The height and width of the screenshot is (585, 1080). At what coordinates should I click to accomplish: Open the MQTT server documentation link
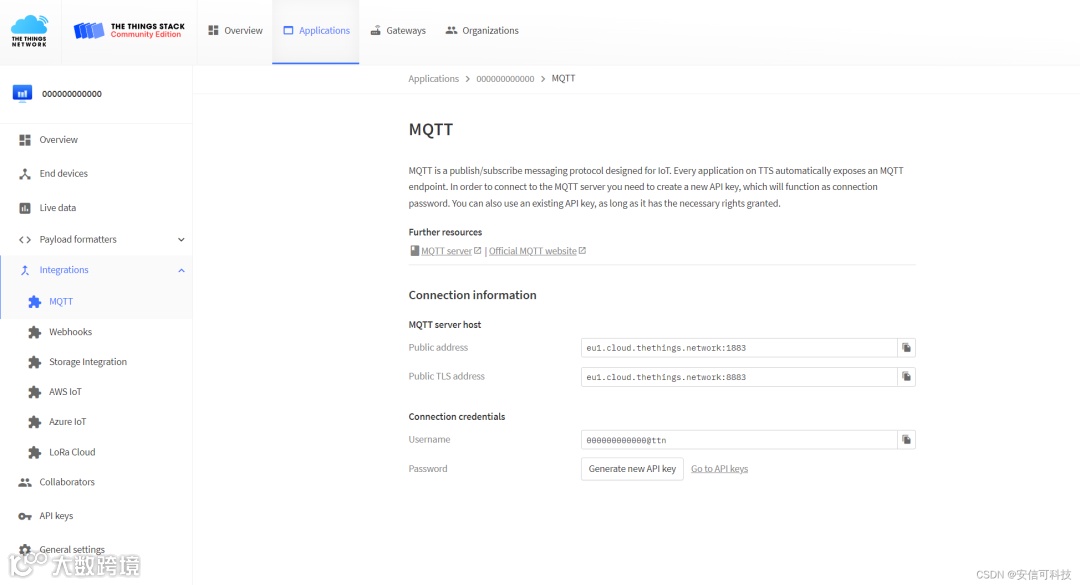pyautogui.click(x=446, y=251)
